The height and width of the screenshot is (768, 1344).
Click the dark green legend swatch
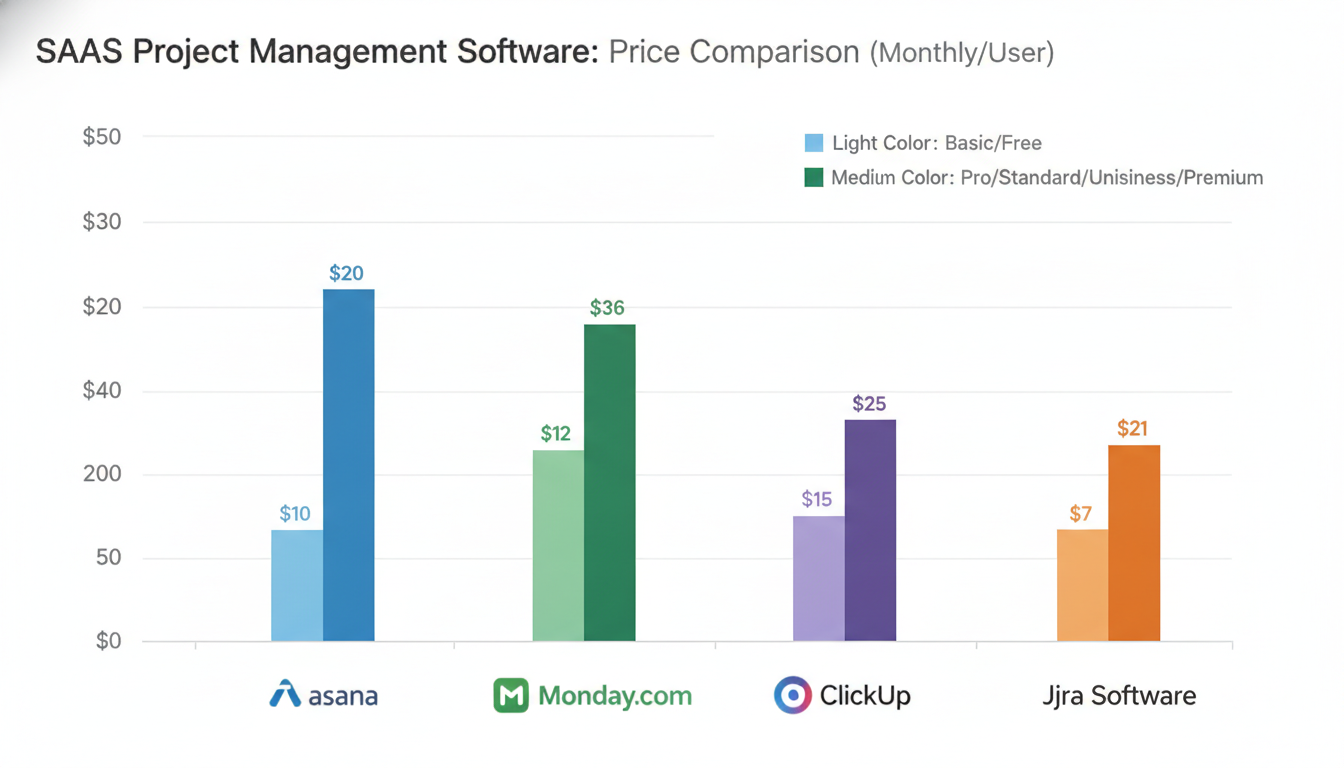814,178
